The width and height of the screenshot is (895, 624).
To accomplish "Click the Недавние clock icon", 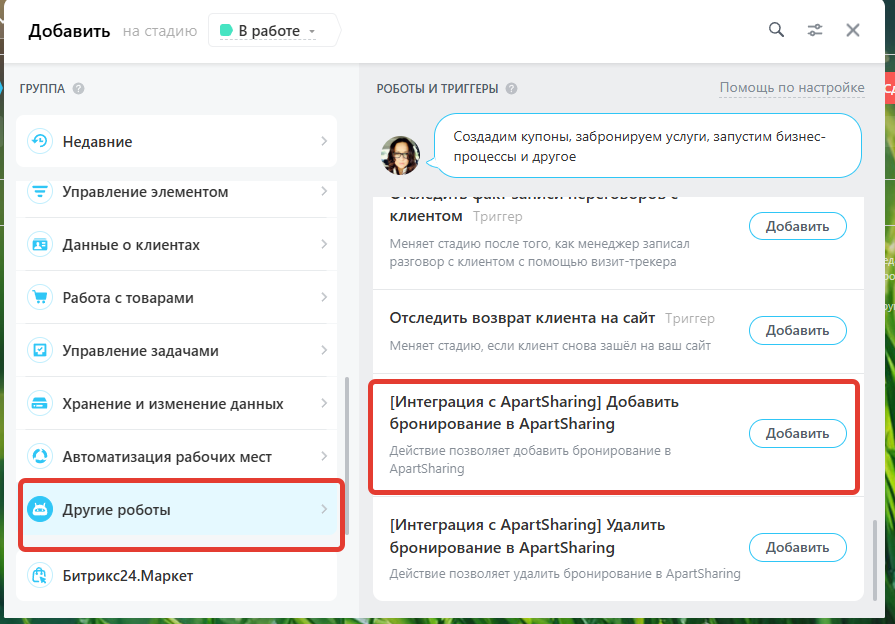I will (x=40, y=141).
